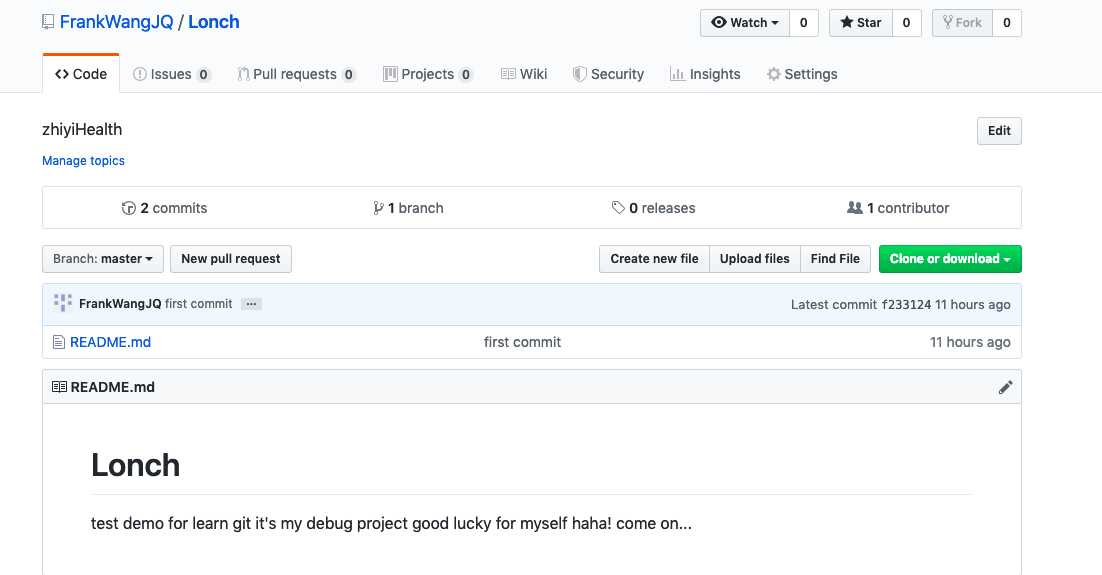1102x575 pixels.
Task: Star this repository
Action: pyautogui.click(x=861, y=22)
